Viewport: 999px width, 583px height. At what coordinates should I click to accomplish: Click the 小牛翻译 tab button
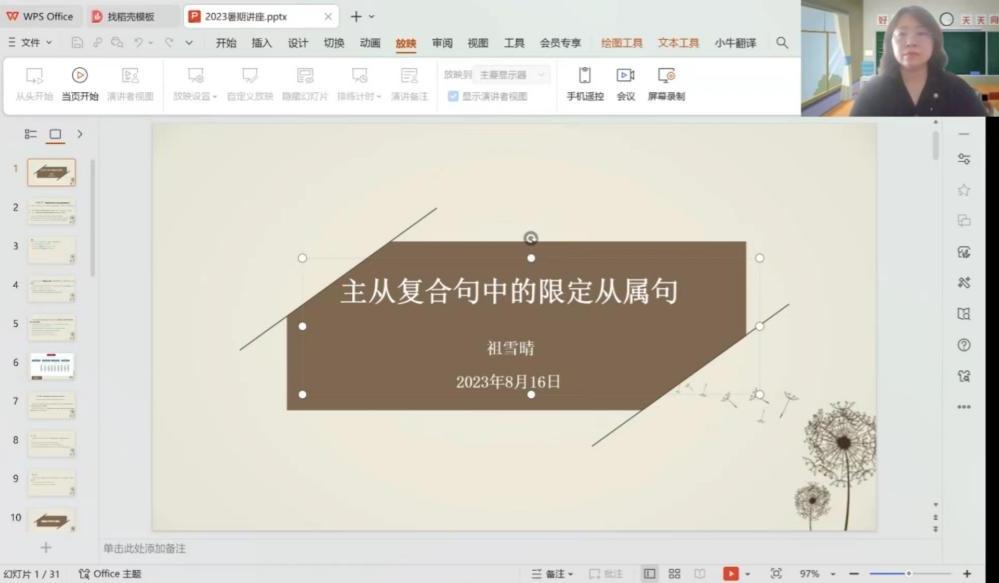tap(735, 43)
